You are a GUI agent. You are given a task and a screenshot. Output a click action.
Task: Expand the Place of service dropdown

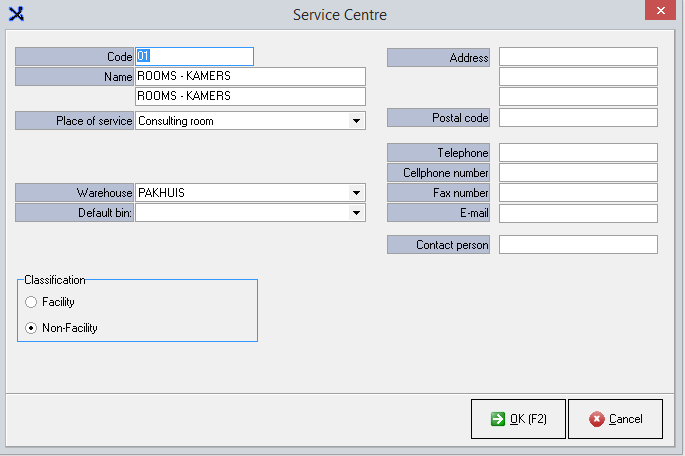coord(355,121)
